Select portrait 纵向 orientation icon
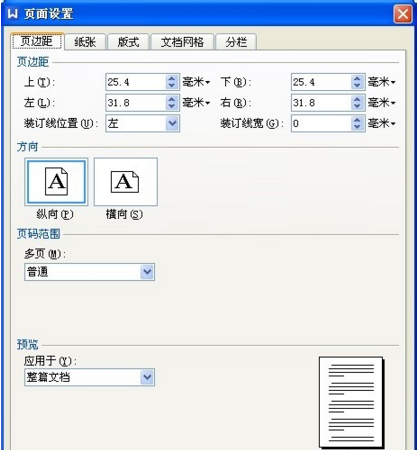This screenshot has width=418, height=450. click(56, 182)
